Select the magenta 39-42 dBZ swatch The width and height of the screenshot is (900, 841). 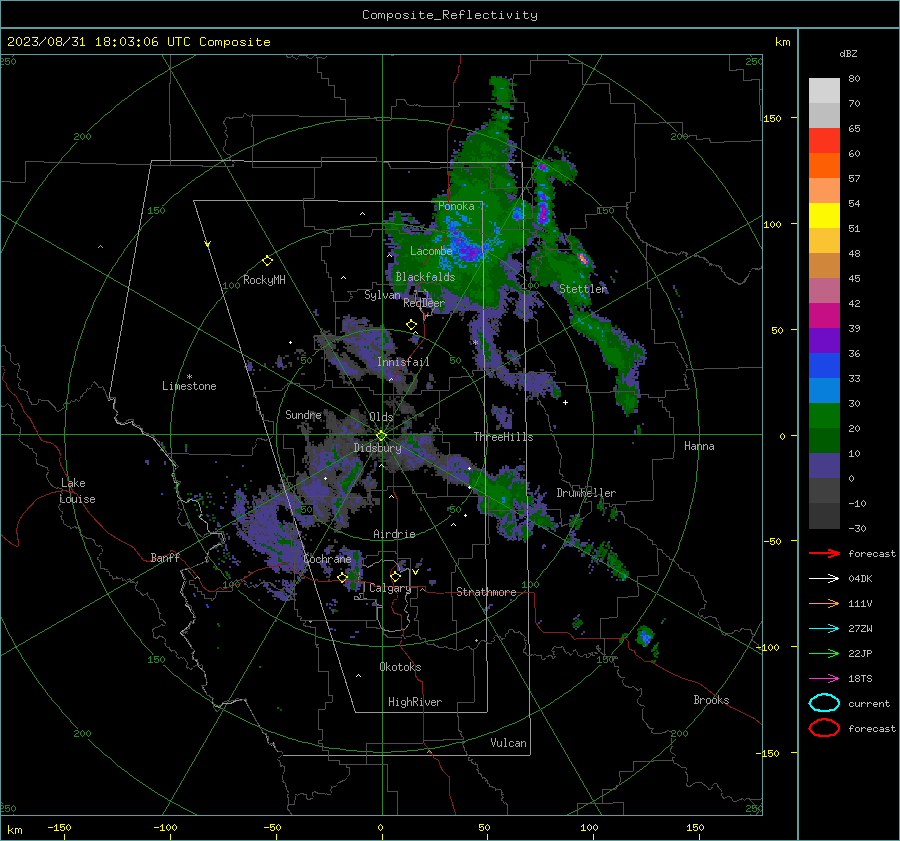coord(824,316)
